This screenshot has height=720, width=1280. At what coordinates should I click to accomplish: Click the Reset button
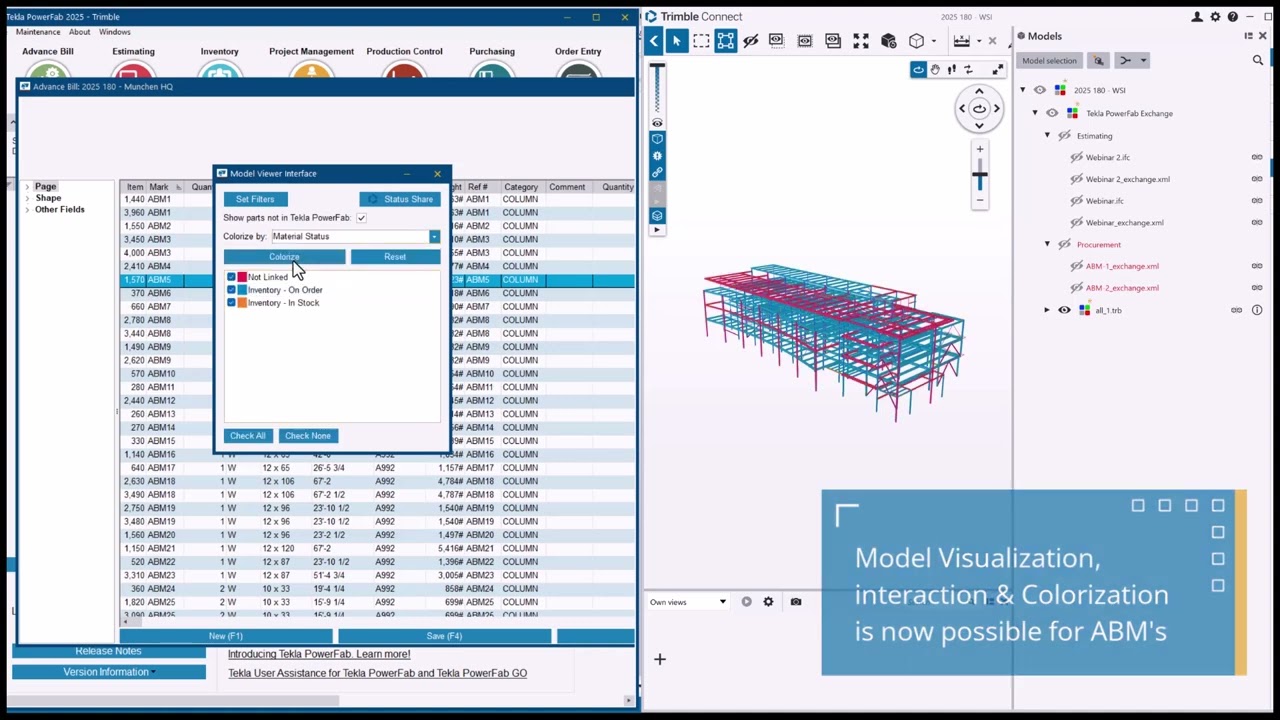coord(395,257)
